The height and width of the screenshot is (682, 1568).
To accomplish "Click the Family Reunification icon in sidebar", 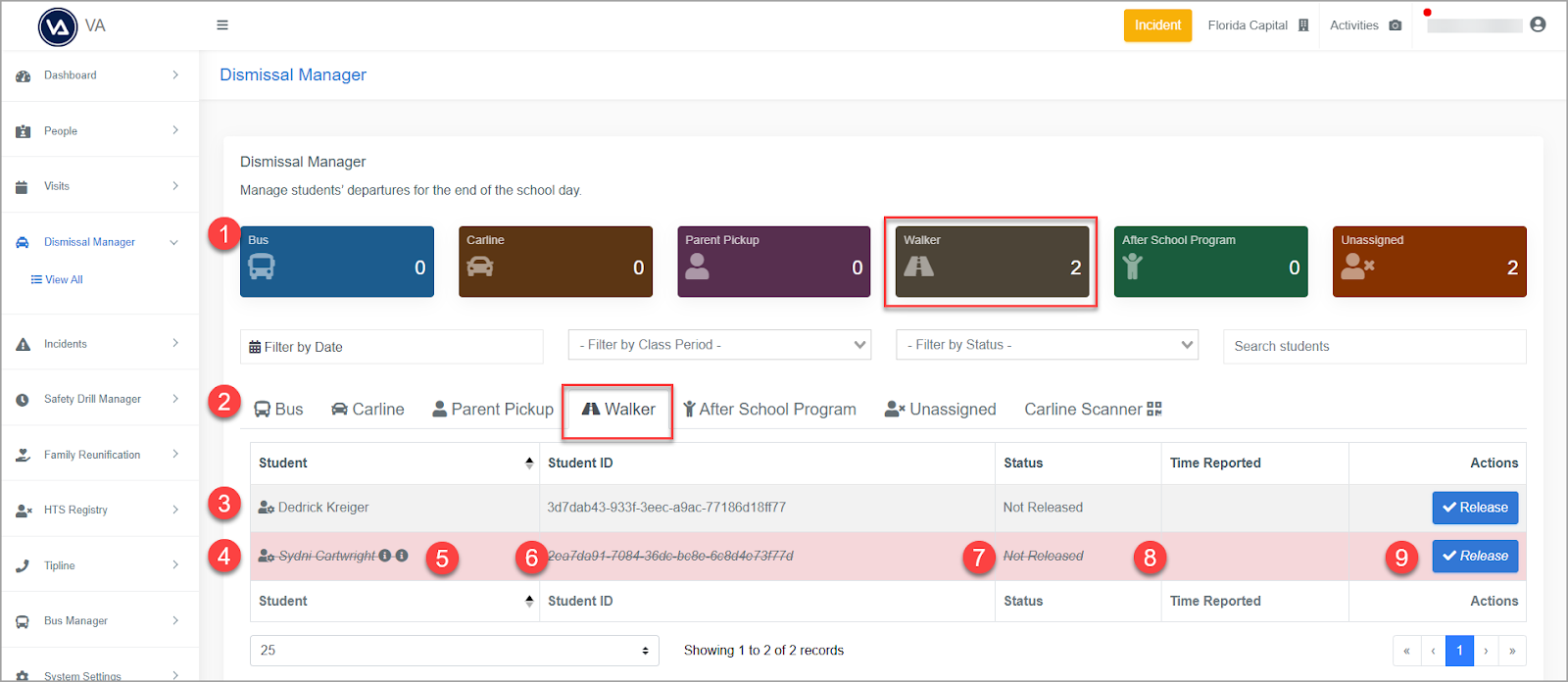I will click(23, 455).
